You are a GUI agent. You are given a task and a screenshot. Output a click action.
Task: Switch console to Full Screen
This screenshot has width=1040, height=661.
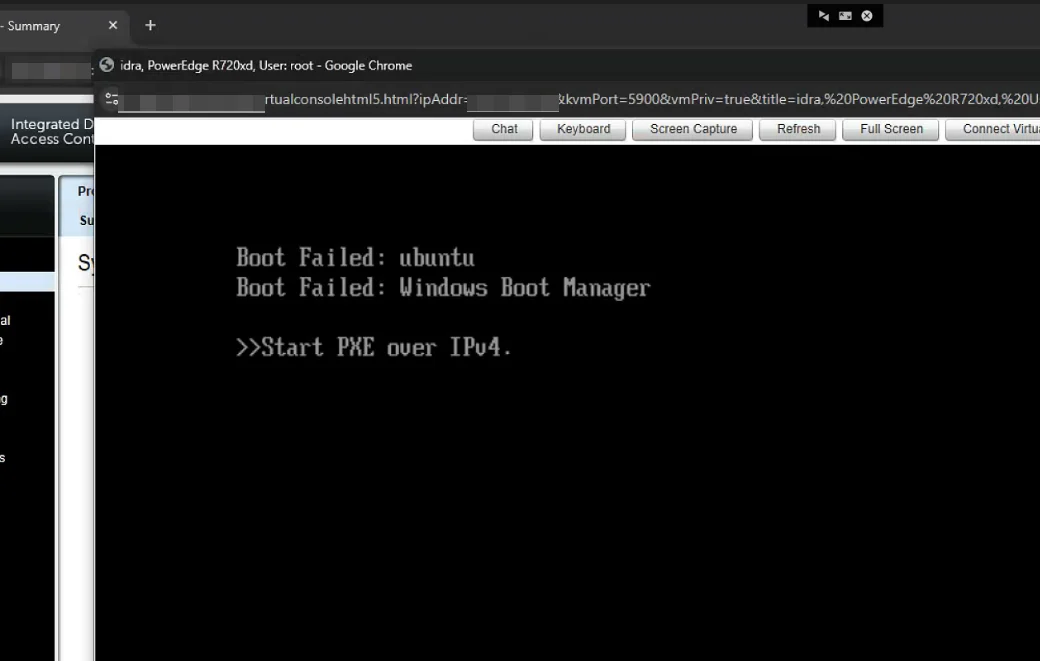pyautogui.click(x=891, y=129)
